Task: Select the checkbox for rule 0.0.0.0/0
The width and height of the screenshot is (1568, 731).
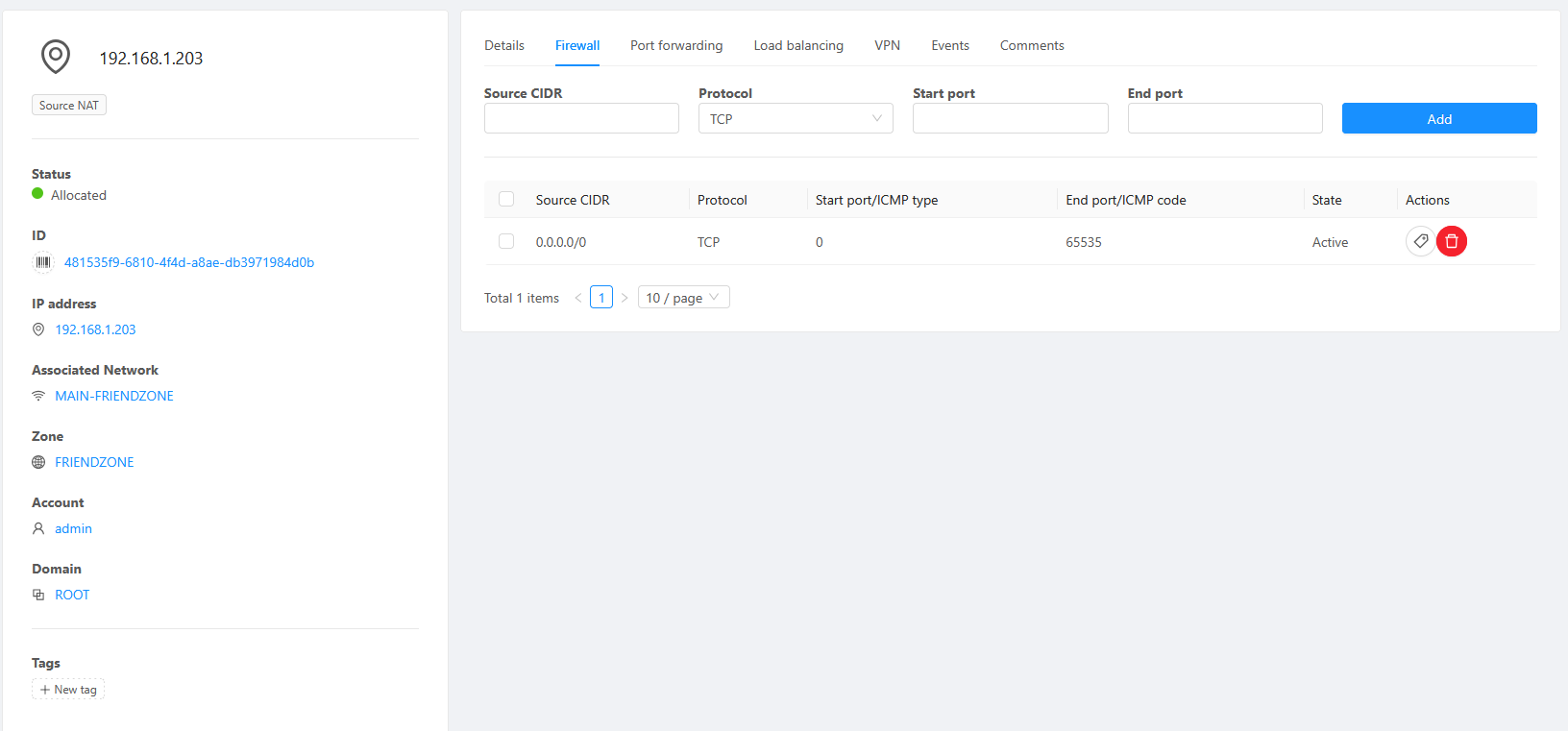Action: [506, 241]
